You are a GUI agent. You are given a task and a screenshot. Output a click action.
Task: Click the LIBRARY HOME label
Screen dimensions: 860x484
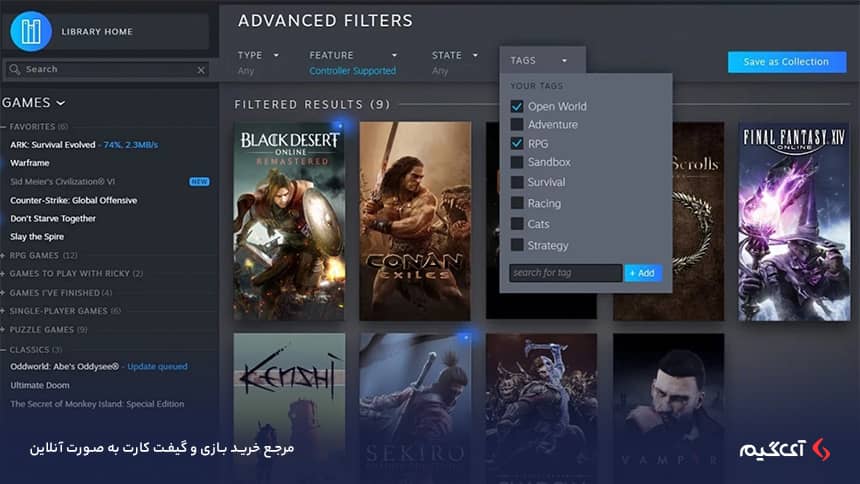97,32
